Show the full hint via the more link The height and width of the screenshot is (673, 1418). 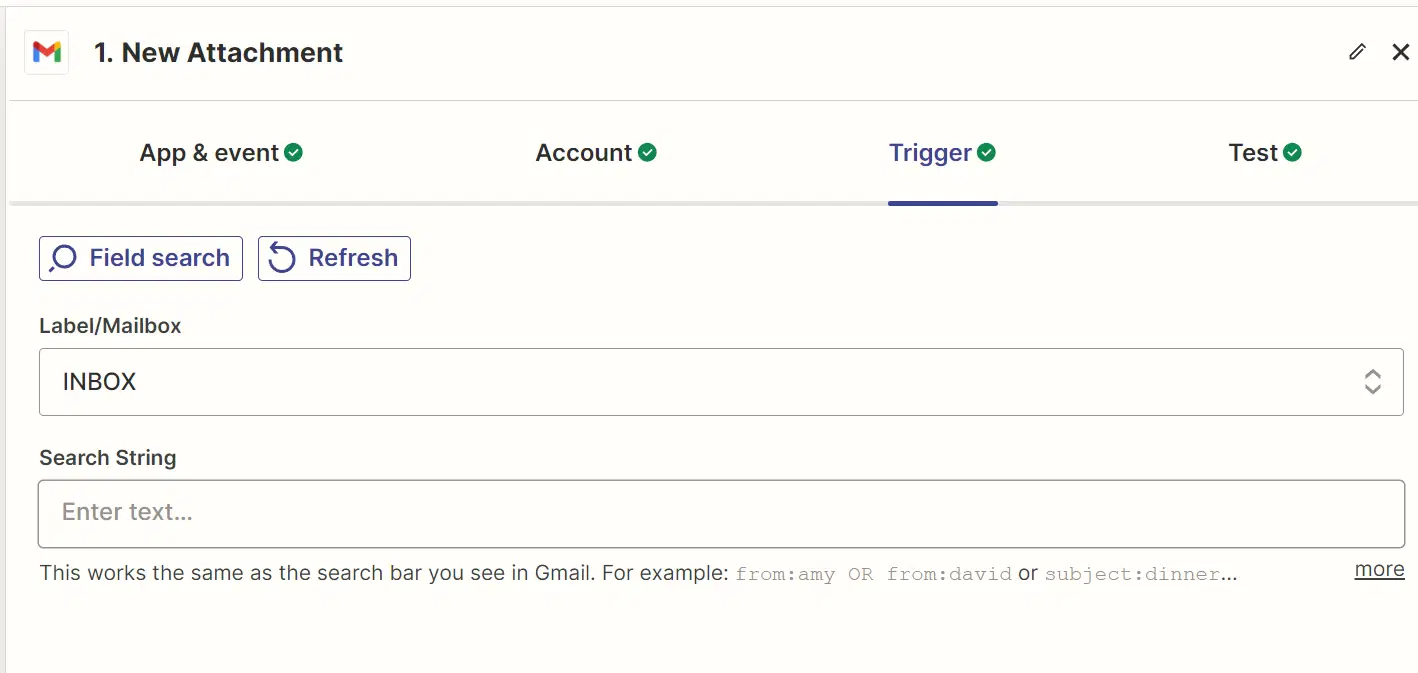tap(1379, 569)
